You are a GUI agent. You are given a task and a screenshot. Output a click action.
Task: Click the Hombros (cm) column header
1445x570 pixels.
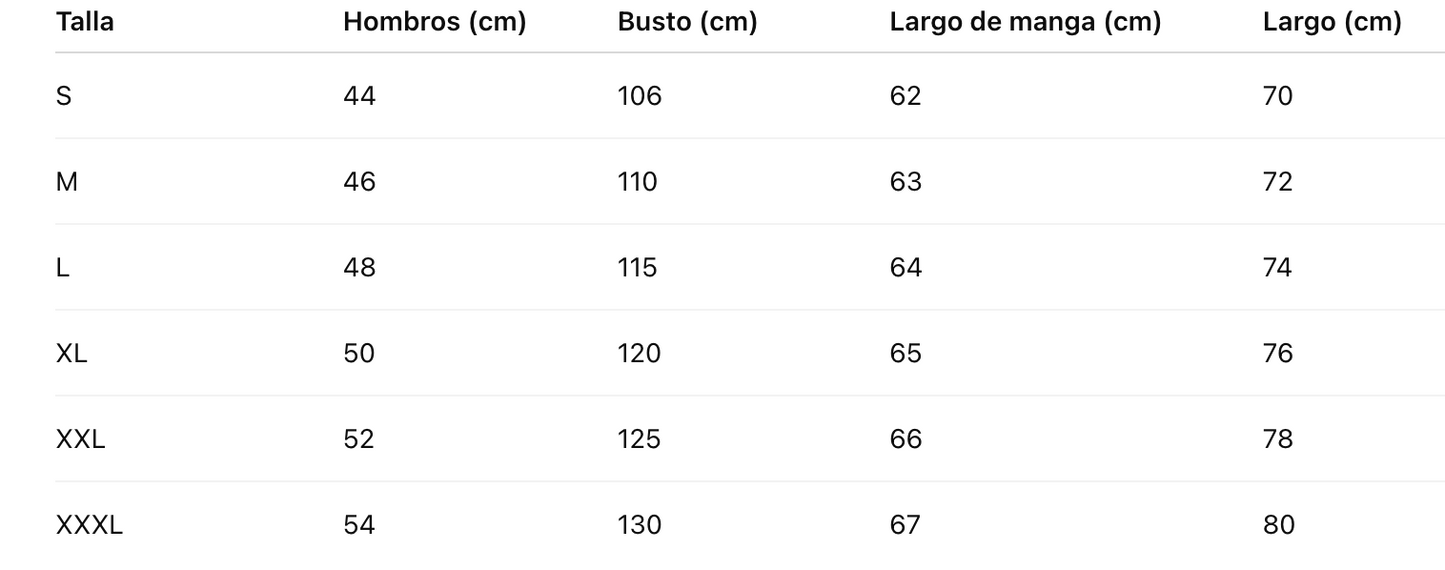(434, 22)
